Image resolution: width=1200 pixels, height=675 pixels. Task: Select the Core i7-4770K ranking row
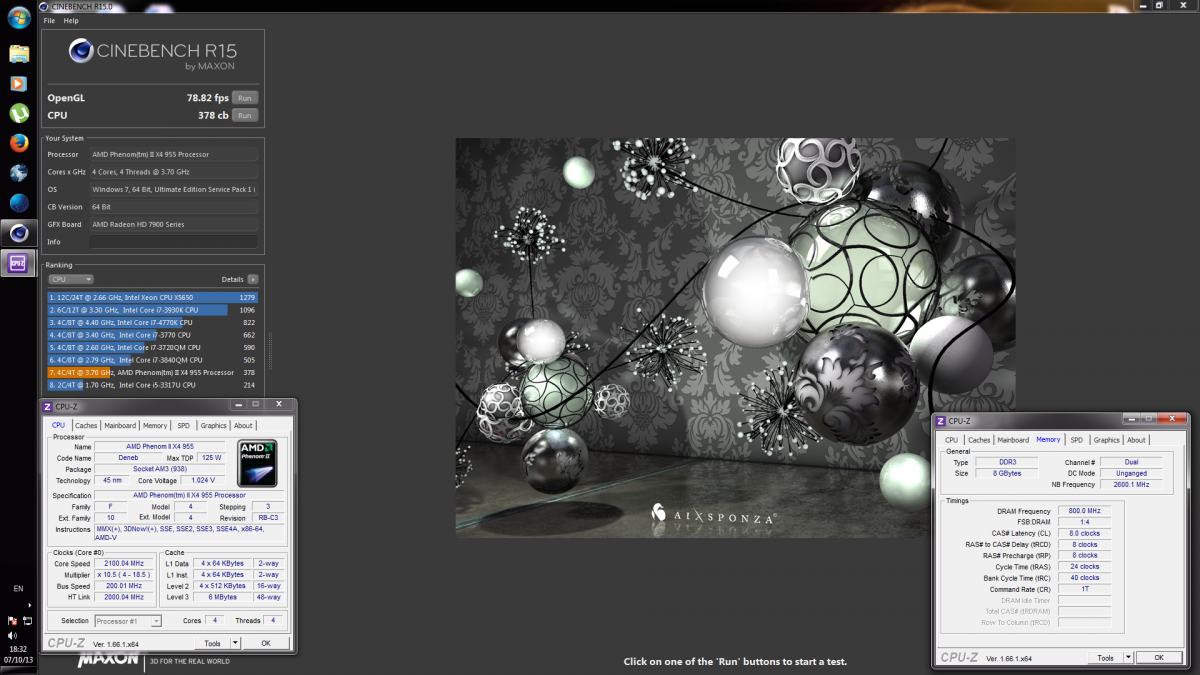pos(153,323)
